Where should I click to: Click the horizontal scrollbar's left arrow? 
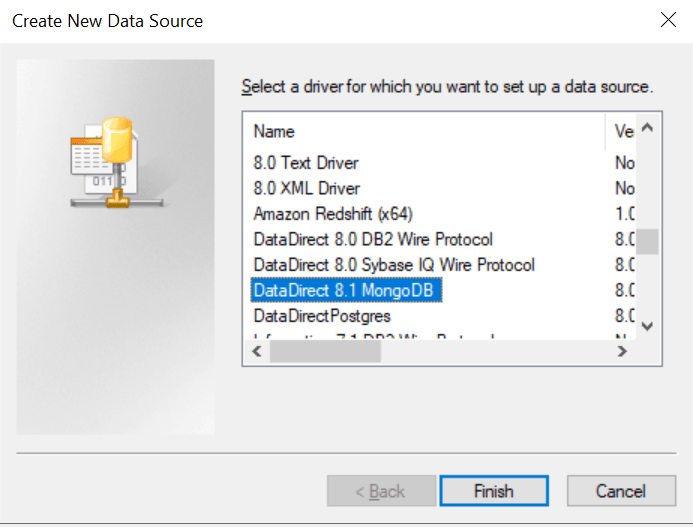click(254, 352)
